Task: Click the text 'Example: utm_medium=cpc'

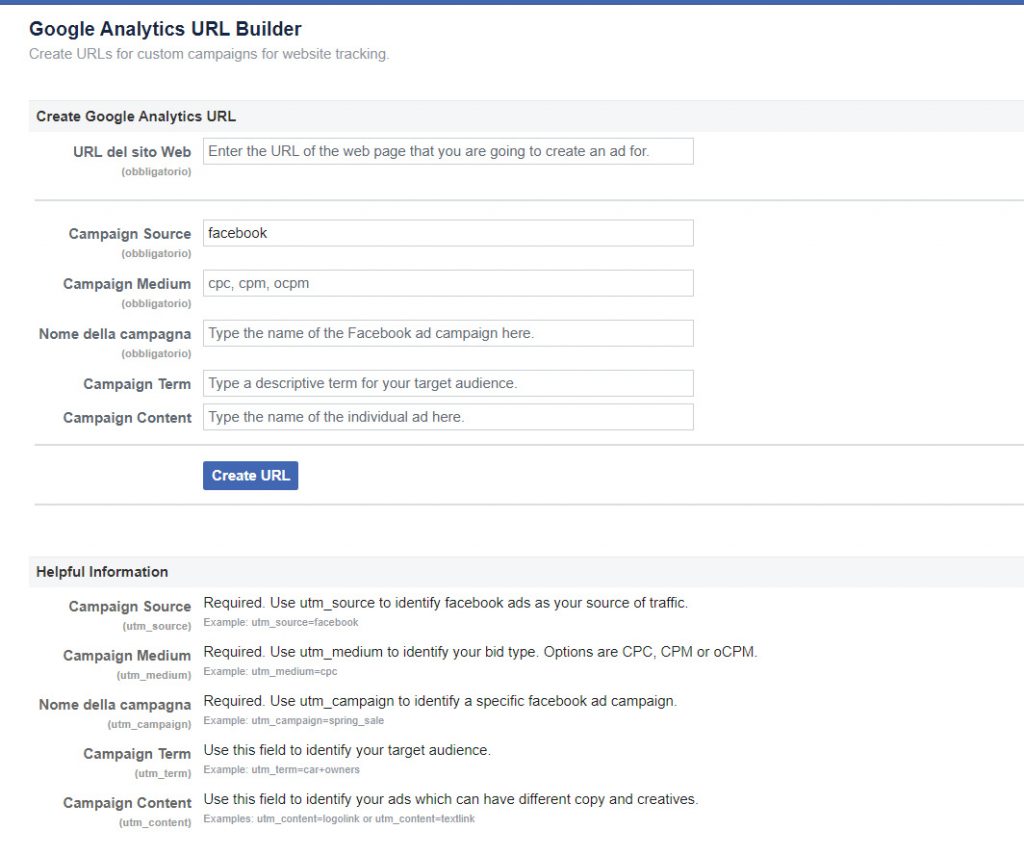Action: tap(270, 671)
